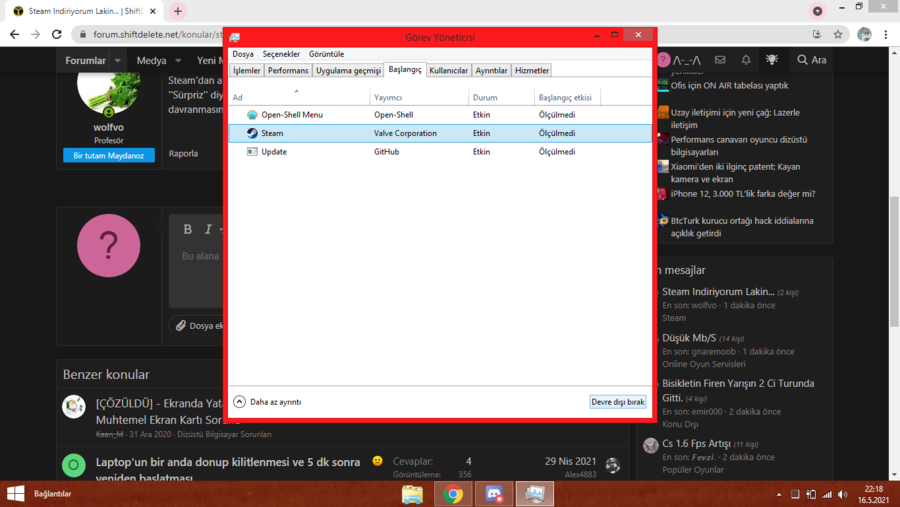Click Raporla link in forum post
This screenshot has height=507, width=900.
[183, 153]
